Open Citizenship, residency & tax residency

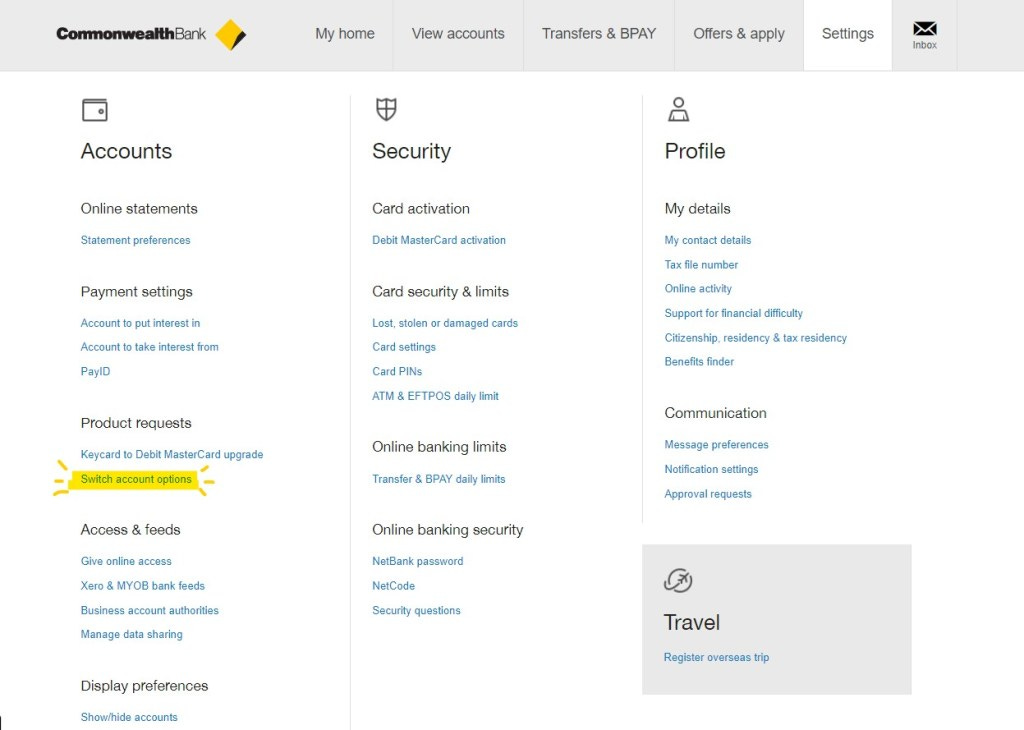(x=756, y=338)
